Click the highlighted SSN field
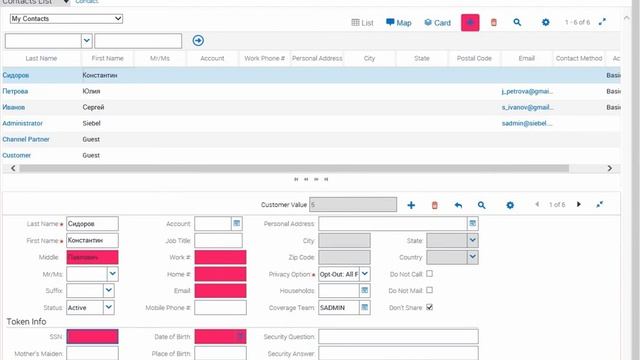640x360 pixels. point(92,337)
